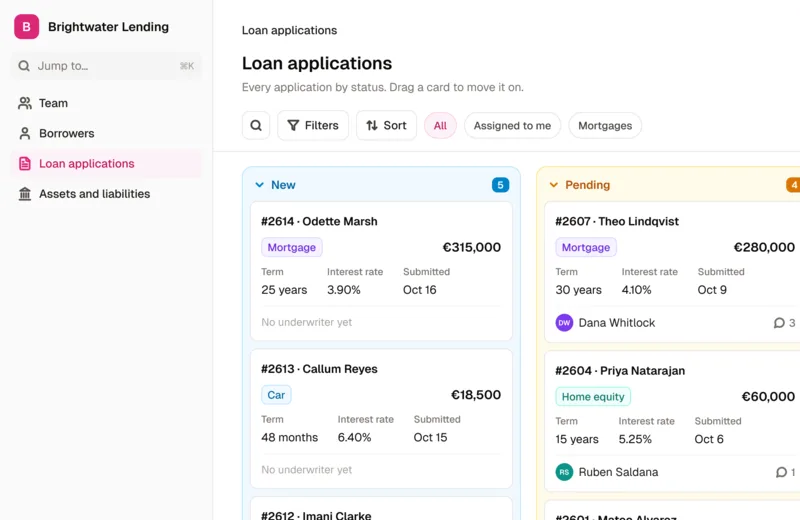The image size is (800, 520).
Task: Click the New column count badge 5
Action: pyautogui.click(x=501, y=185)
